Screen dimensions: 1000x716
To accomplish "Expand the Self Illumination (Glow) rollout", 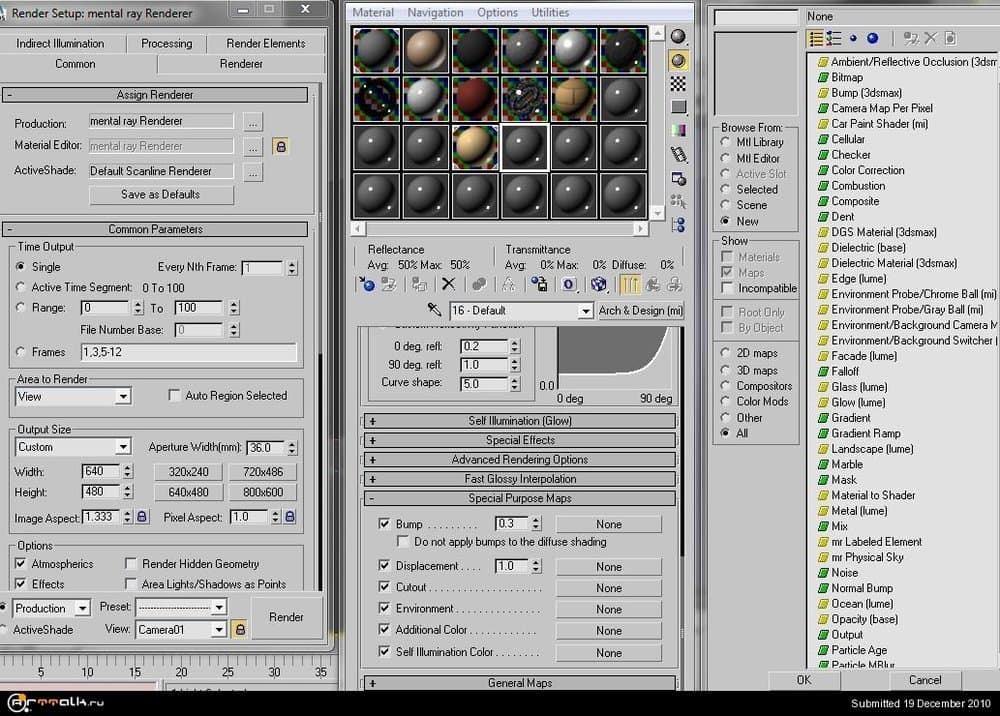I will (x=520, y=421).
